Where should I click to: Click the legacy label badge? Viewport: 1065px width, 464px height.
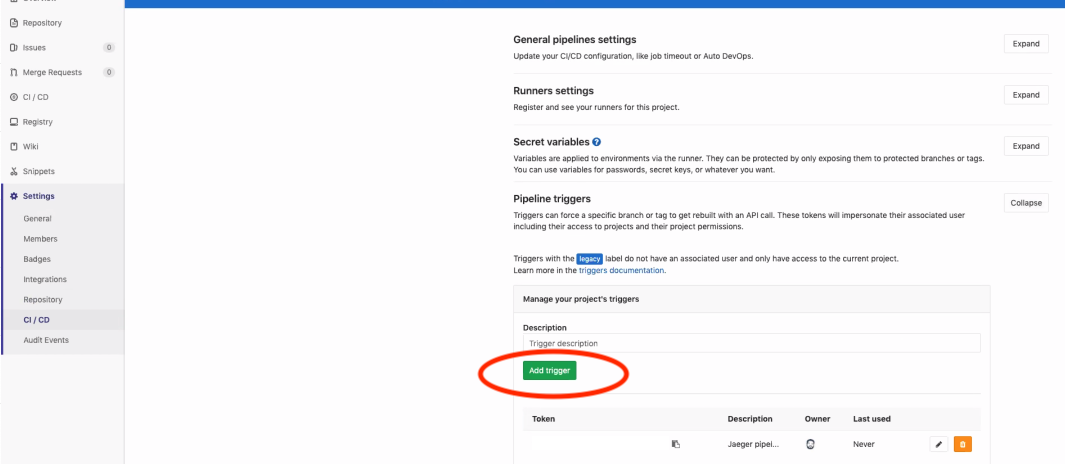tap(590, 259)
